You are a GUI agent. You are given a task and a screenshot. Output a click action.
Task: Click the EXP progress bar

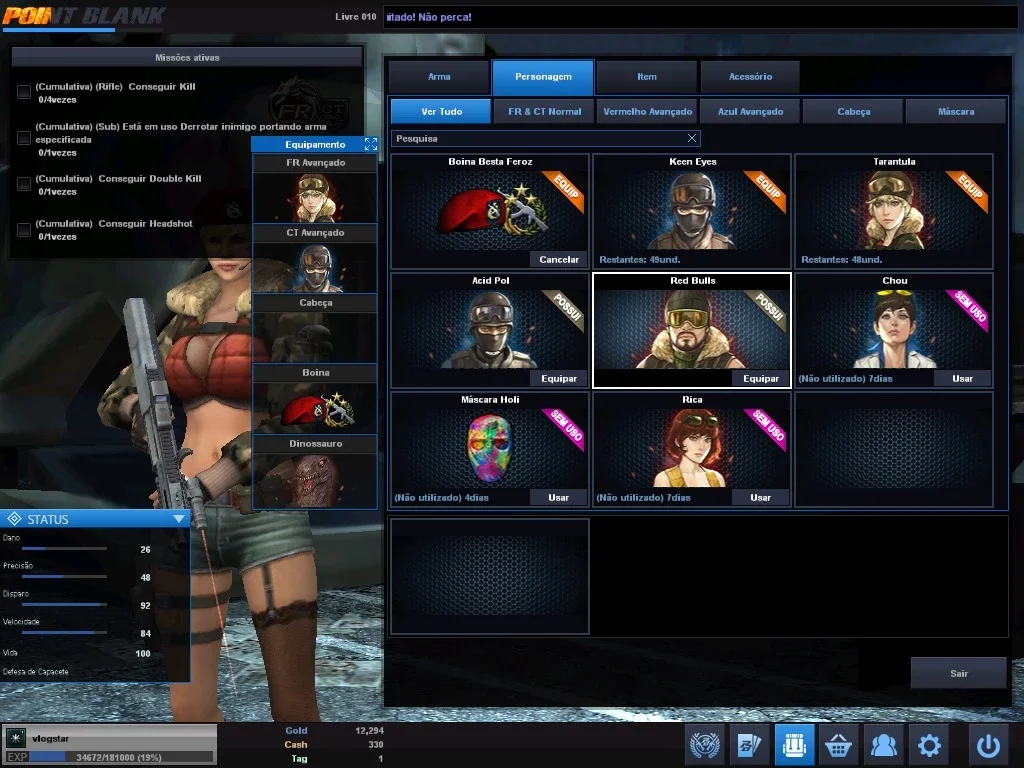(x=121, y=757)
